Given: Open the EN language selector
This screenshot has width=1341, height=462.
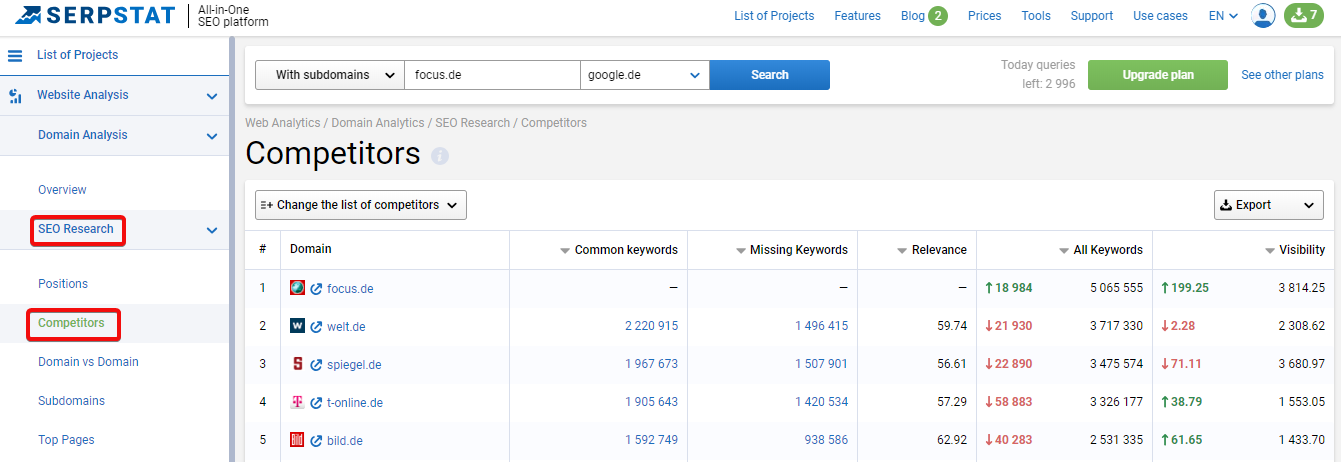Looking at the screenshot, I should click(x=1223, y=16).
